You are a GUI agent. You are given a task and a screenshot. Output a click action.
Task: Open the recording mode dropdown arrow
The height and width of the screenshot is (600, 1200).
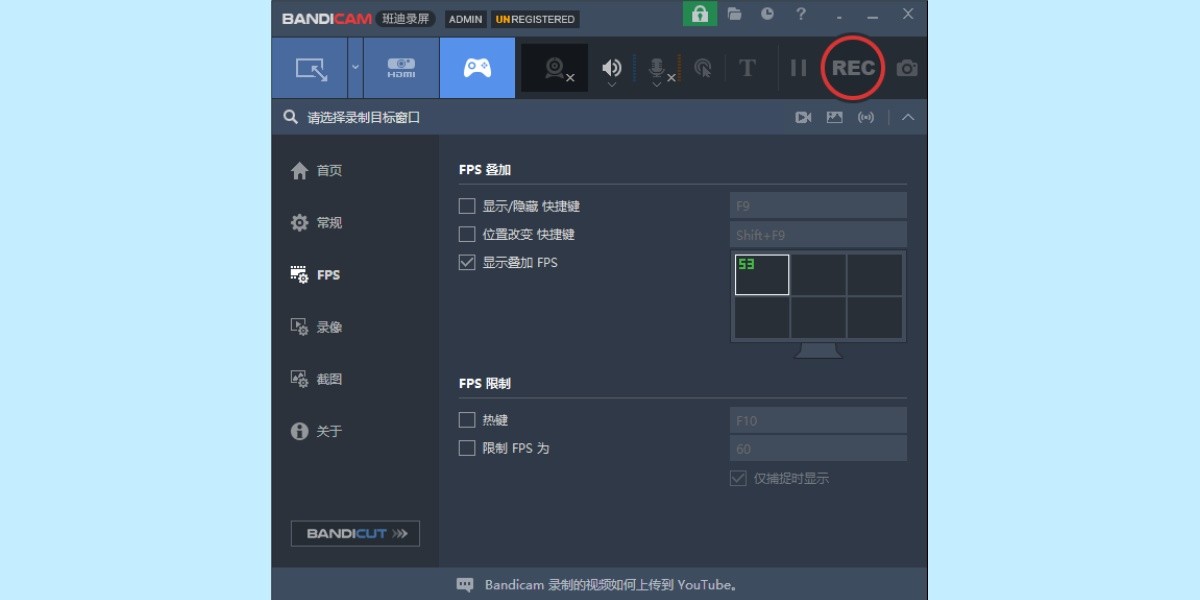(355, 67)
